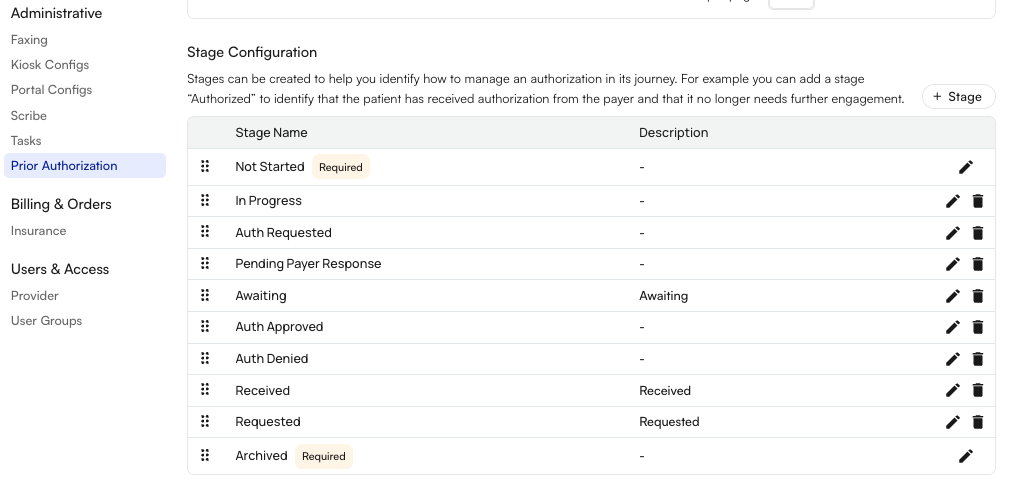Add a new stage with + Stage
1015x484 pixels.
tap(958, 96)
